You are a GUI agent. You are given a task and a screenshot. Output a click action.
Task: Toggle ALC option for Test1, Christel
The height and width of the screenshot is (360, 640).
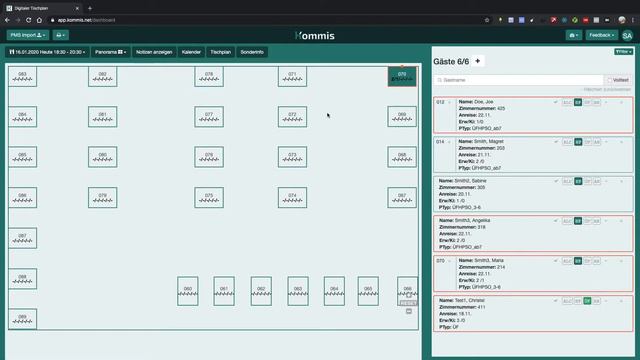(x=567, y=301)
